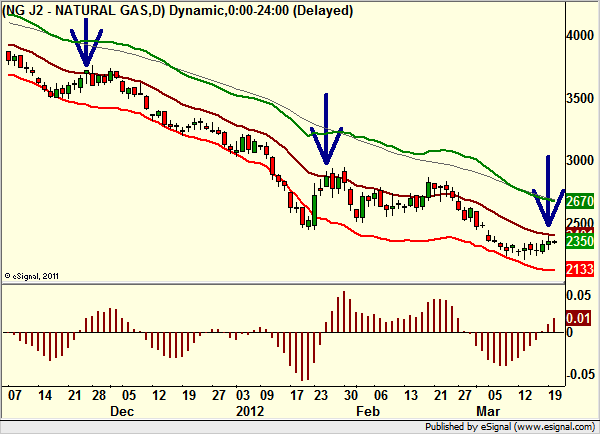Click the last candlestick on the price chart
Viewport: 600px width, 434px height.
coord(554,242)
